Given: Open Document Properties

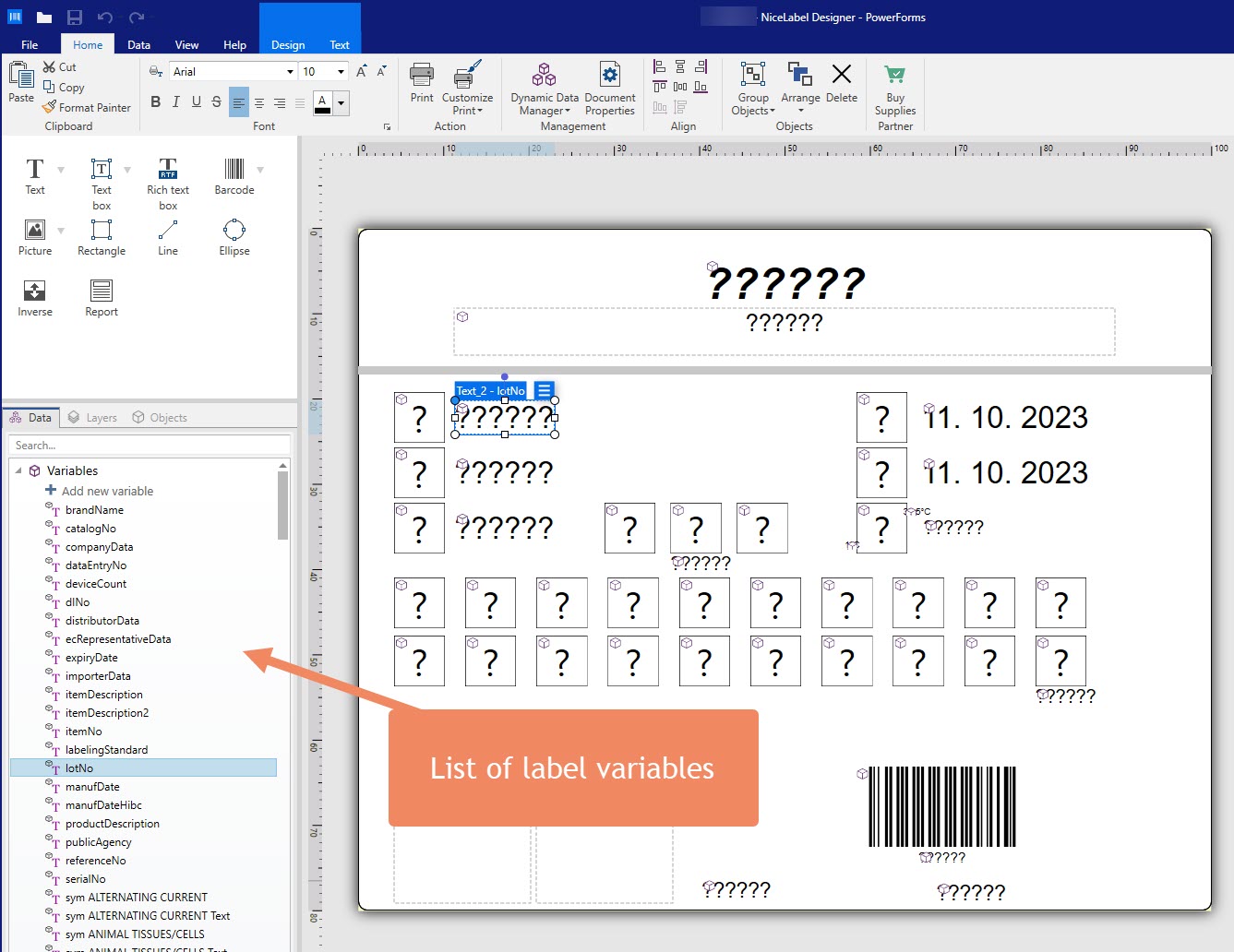Looking at the screenshot, I should [610, 89].
